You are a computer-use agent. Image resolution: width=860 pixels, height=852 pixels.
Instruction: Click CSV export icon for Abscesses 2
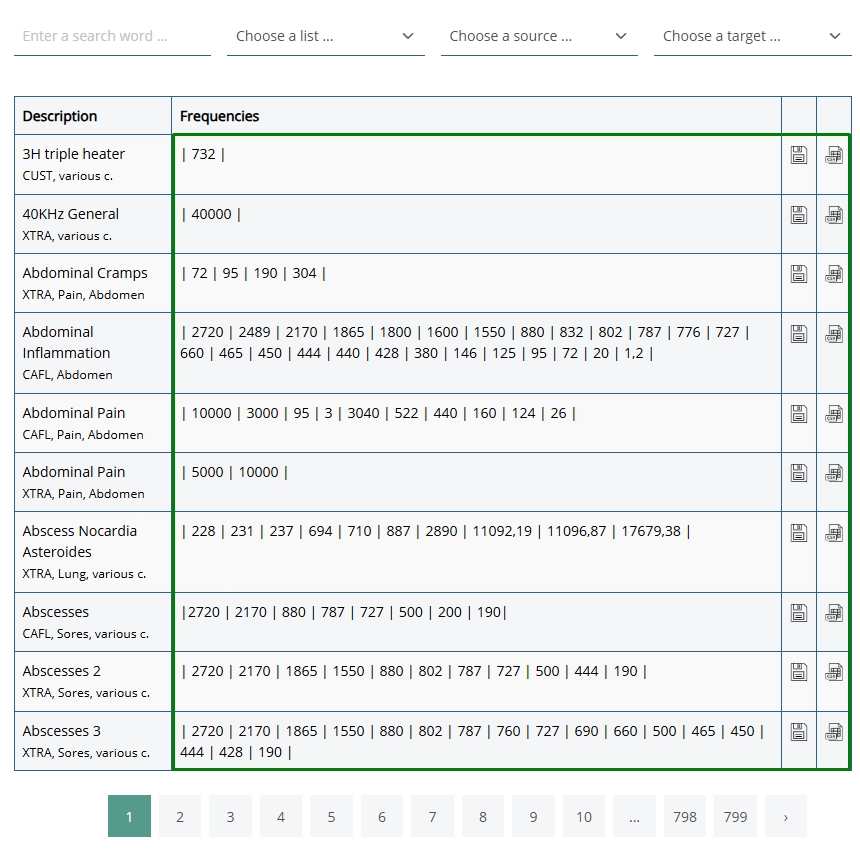click(833, 672)
